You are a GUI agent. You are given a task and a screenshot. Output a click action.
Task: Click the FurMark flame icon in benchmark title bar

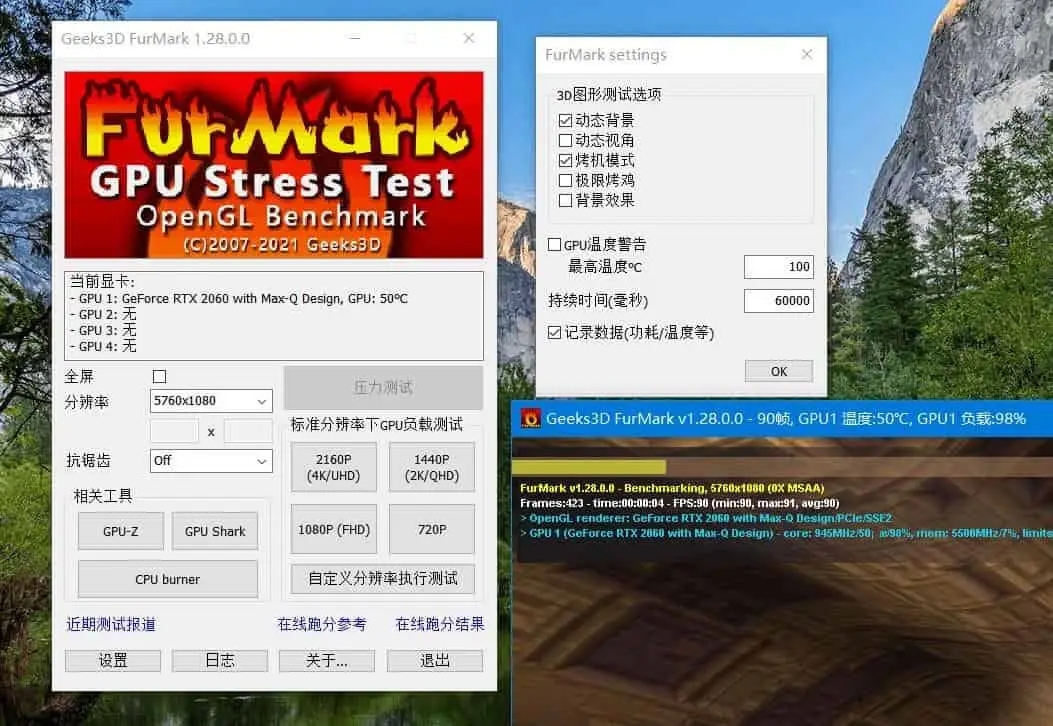click(x=530, y=418)
